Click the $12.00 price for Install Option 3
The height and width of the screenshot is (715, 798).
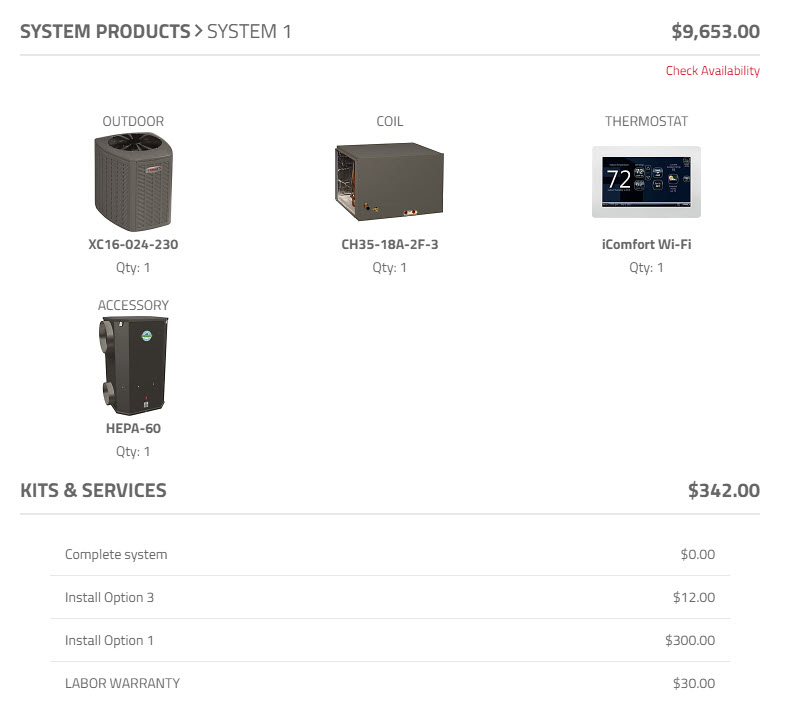click(x=694, y=597)
